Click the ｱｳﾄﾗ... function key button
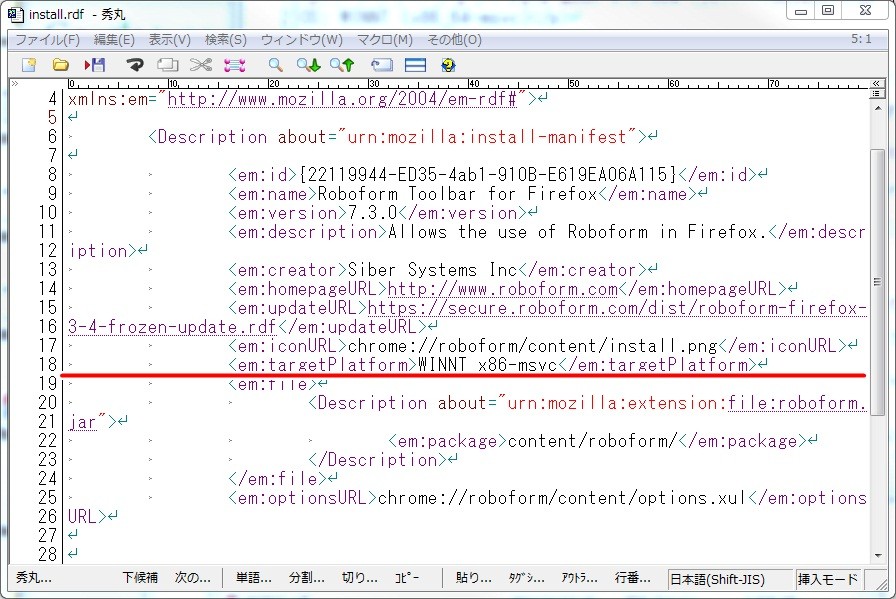Image resolution: width=896 pixels, height=599 pixels. click(579, 578)
